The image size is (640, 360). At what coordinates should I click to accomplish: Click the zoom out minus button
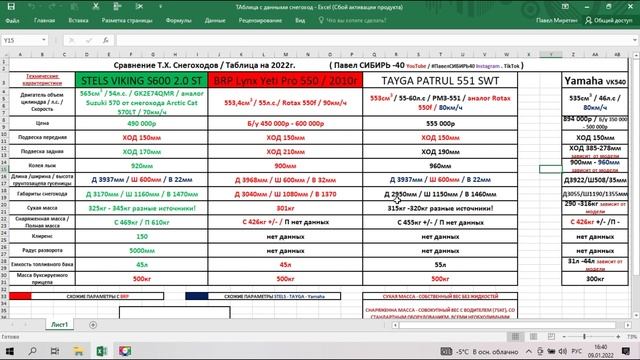point(564,336)
